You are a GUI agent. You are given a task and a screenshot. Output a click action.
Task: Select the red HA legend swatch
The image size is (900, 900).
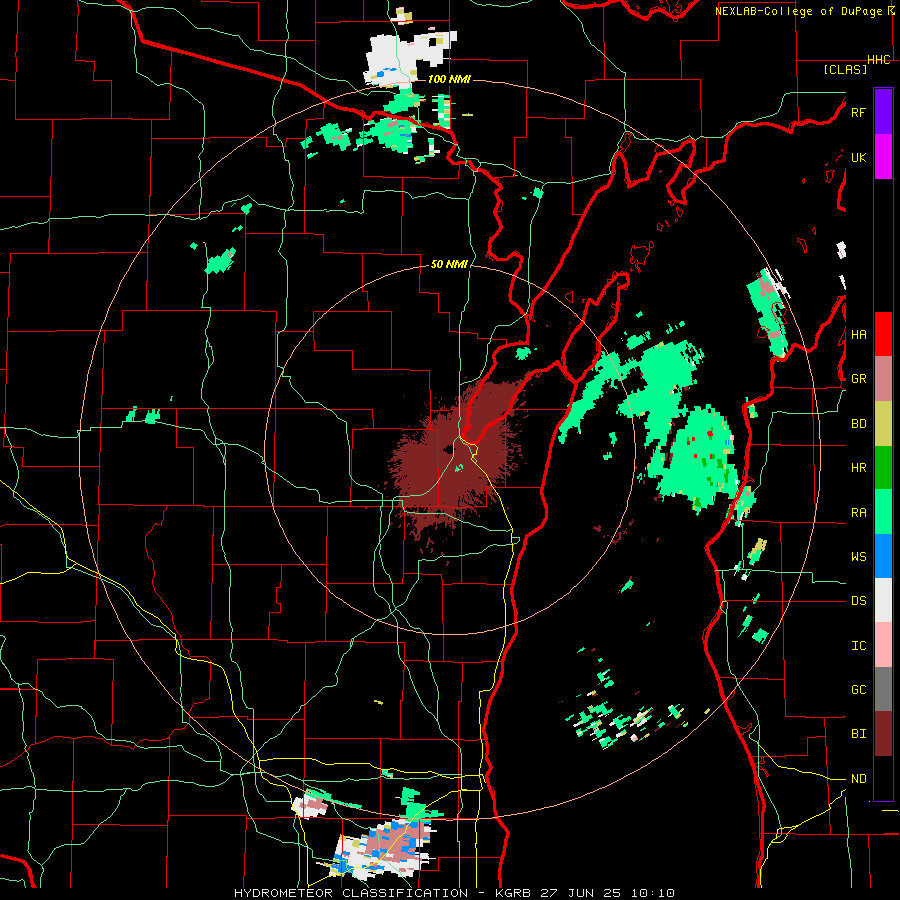pos(883,334)
